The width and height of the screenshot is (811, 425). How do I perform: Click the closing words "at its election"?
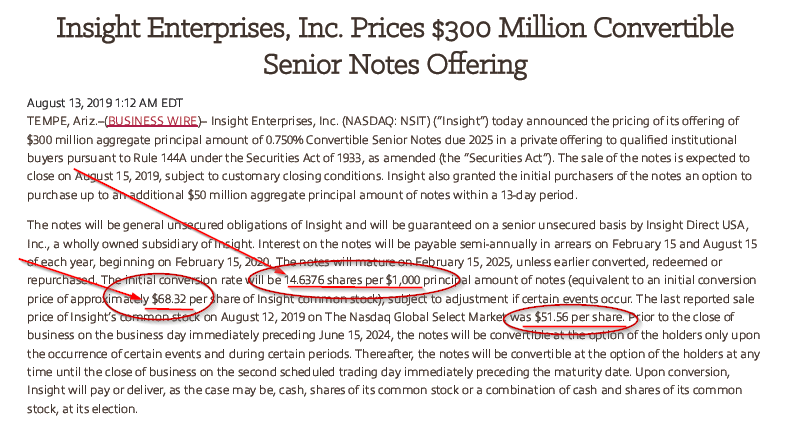(x=99, y=408)
